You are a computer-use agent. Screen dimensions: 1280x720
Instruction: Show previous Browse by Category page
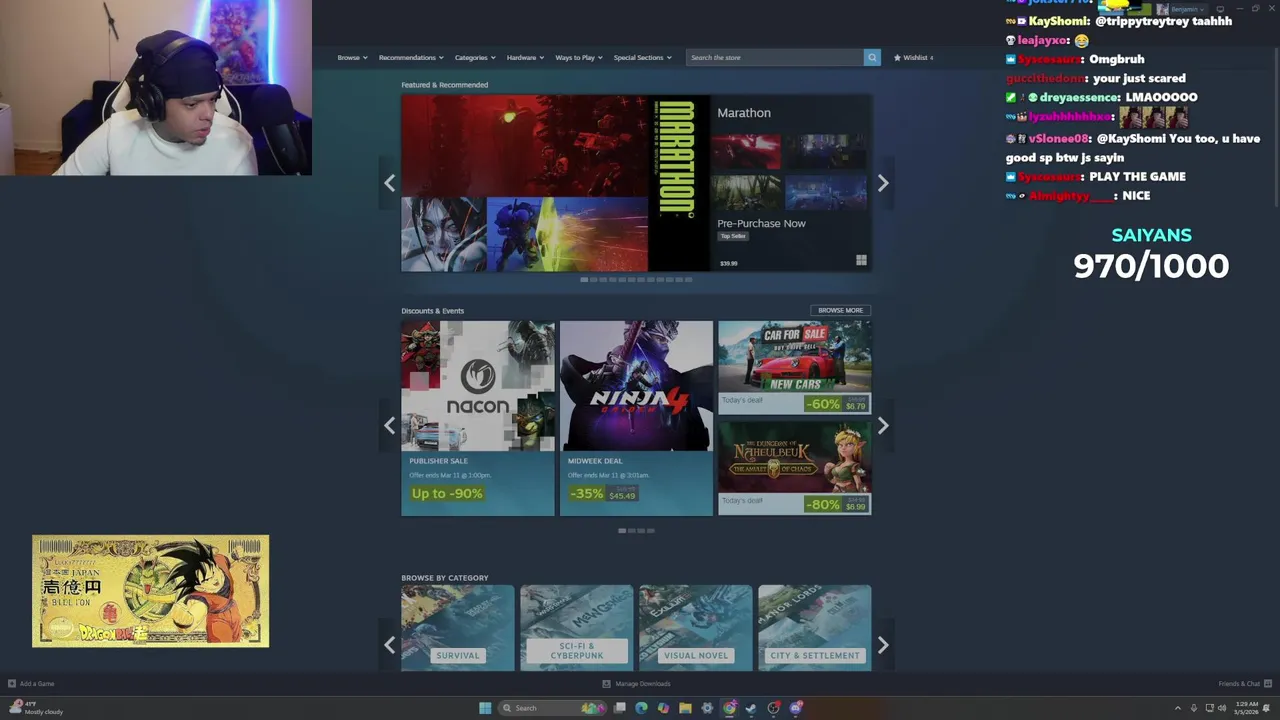(x=389, y=645)
